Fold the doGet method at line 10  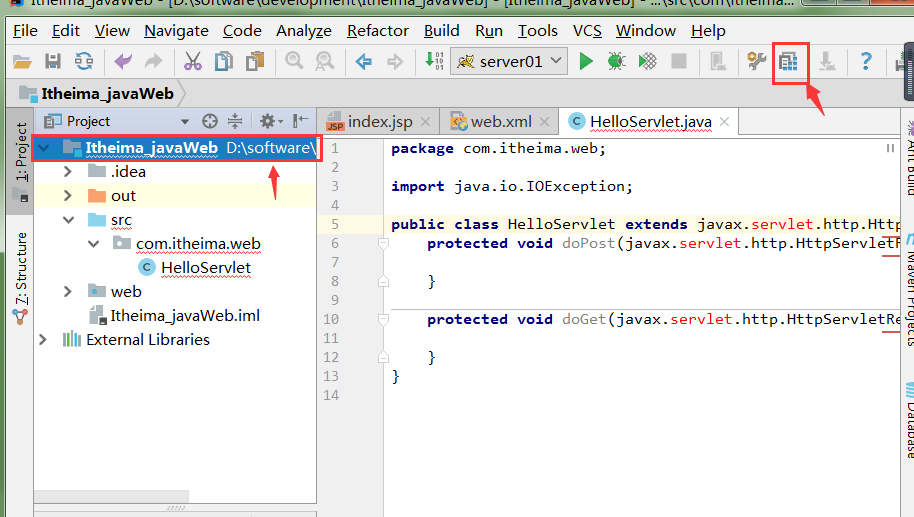click(383, 319)
